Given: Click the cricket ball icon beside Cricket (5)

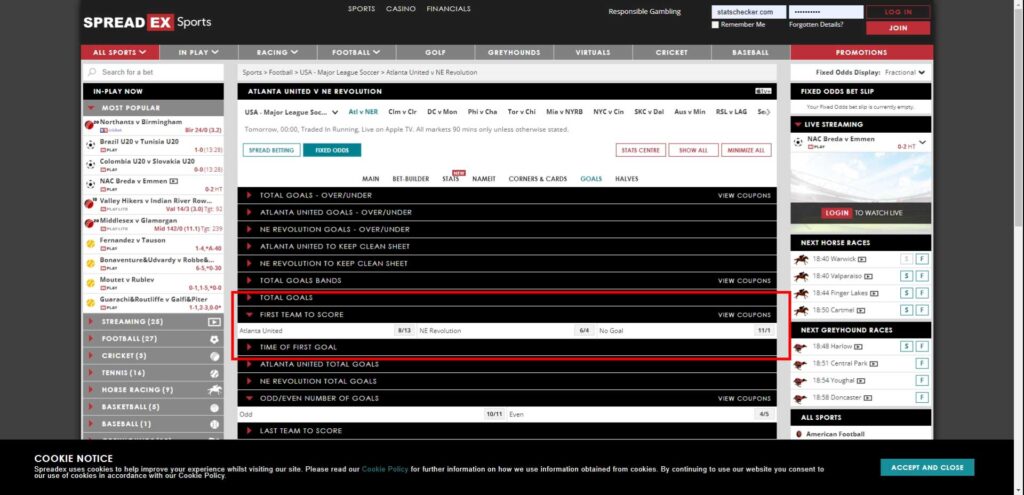Looking at the screenshot, I should click(214, 356).
